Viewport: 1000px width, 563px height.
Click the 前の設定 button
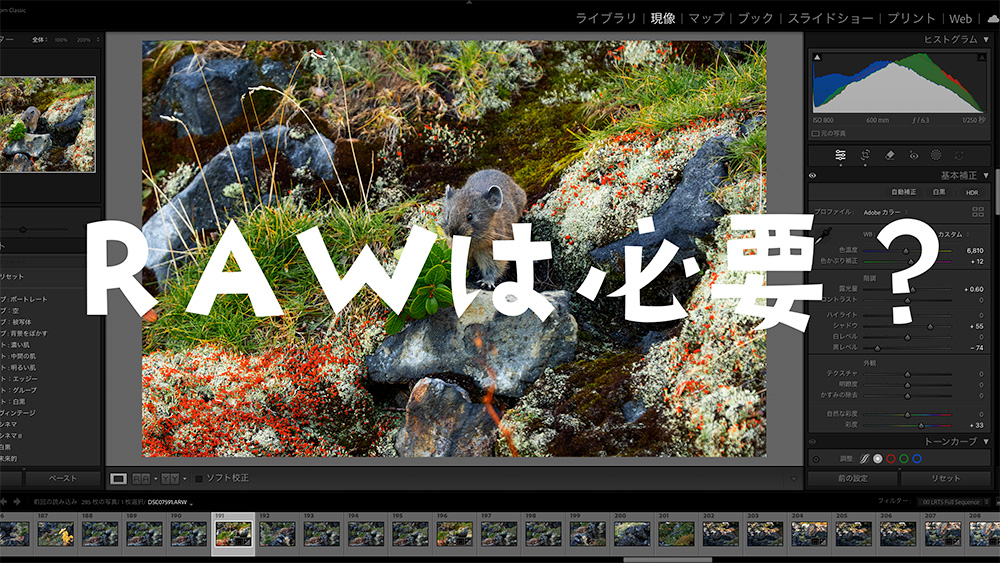(852, 479)
